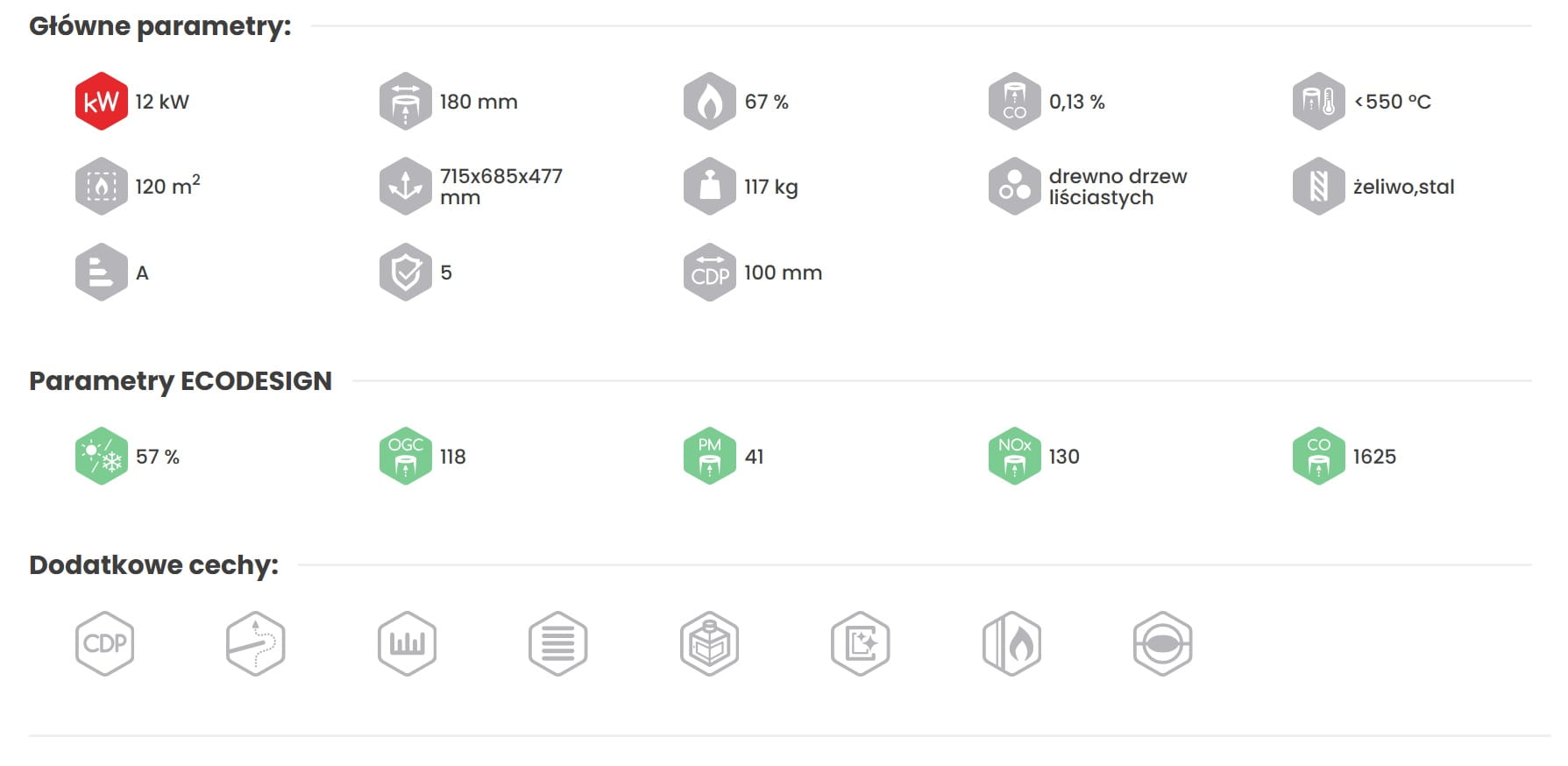Click the green OGC emission icon
The image size is (1568, 766).
[405, 457]
